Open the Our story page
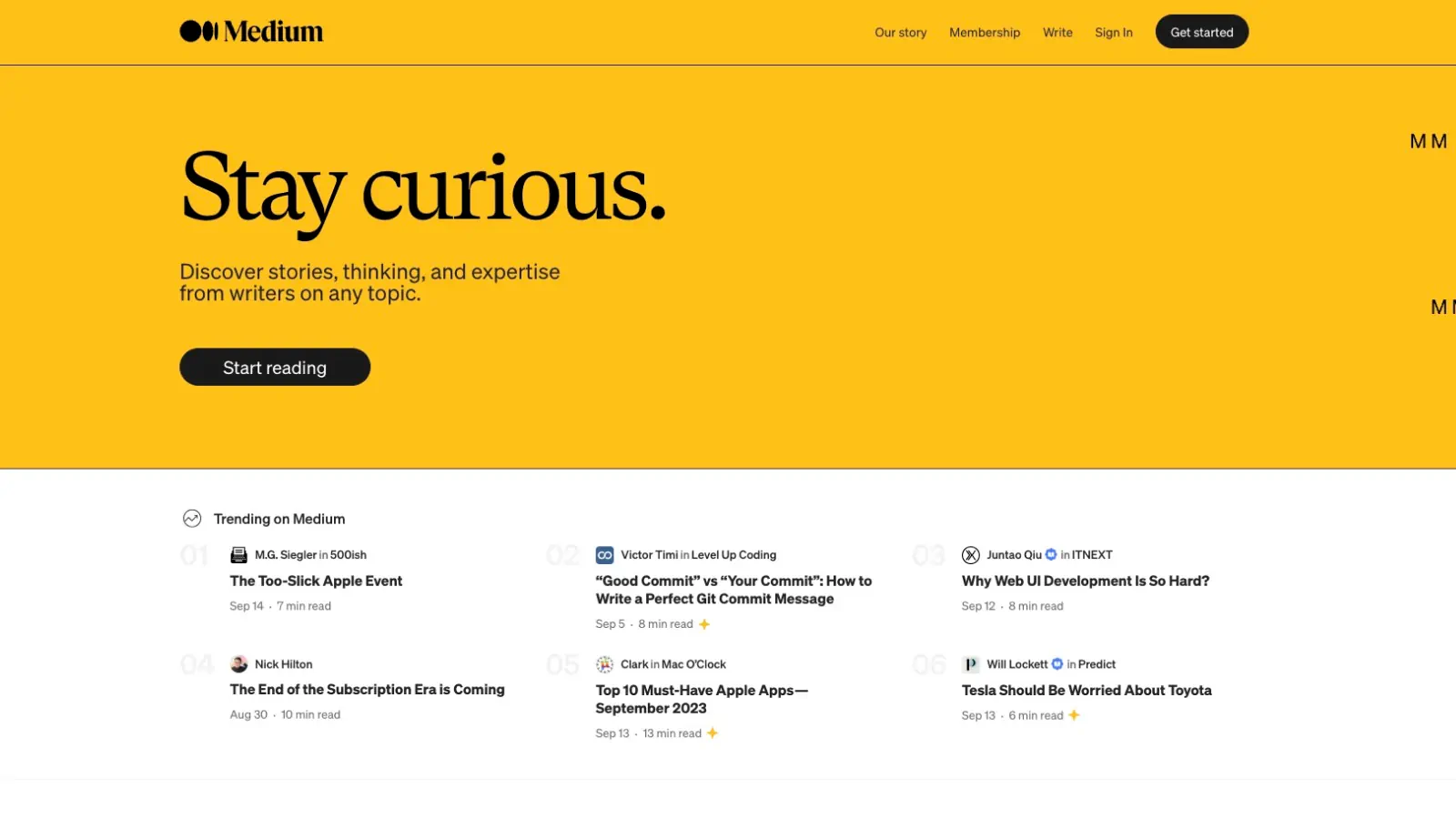Image resolution: width=1456 pixels, height=819 pixels. coord(901,33)
